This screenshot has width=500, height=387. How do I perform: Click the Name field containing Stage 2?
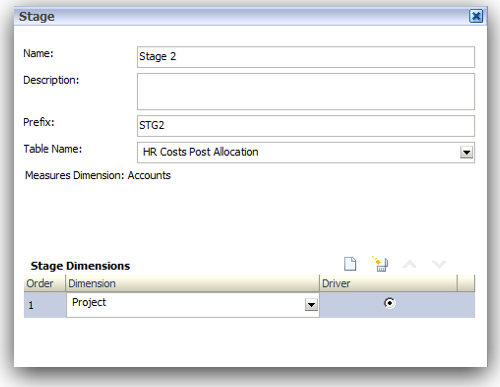(x=306, y=57)
